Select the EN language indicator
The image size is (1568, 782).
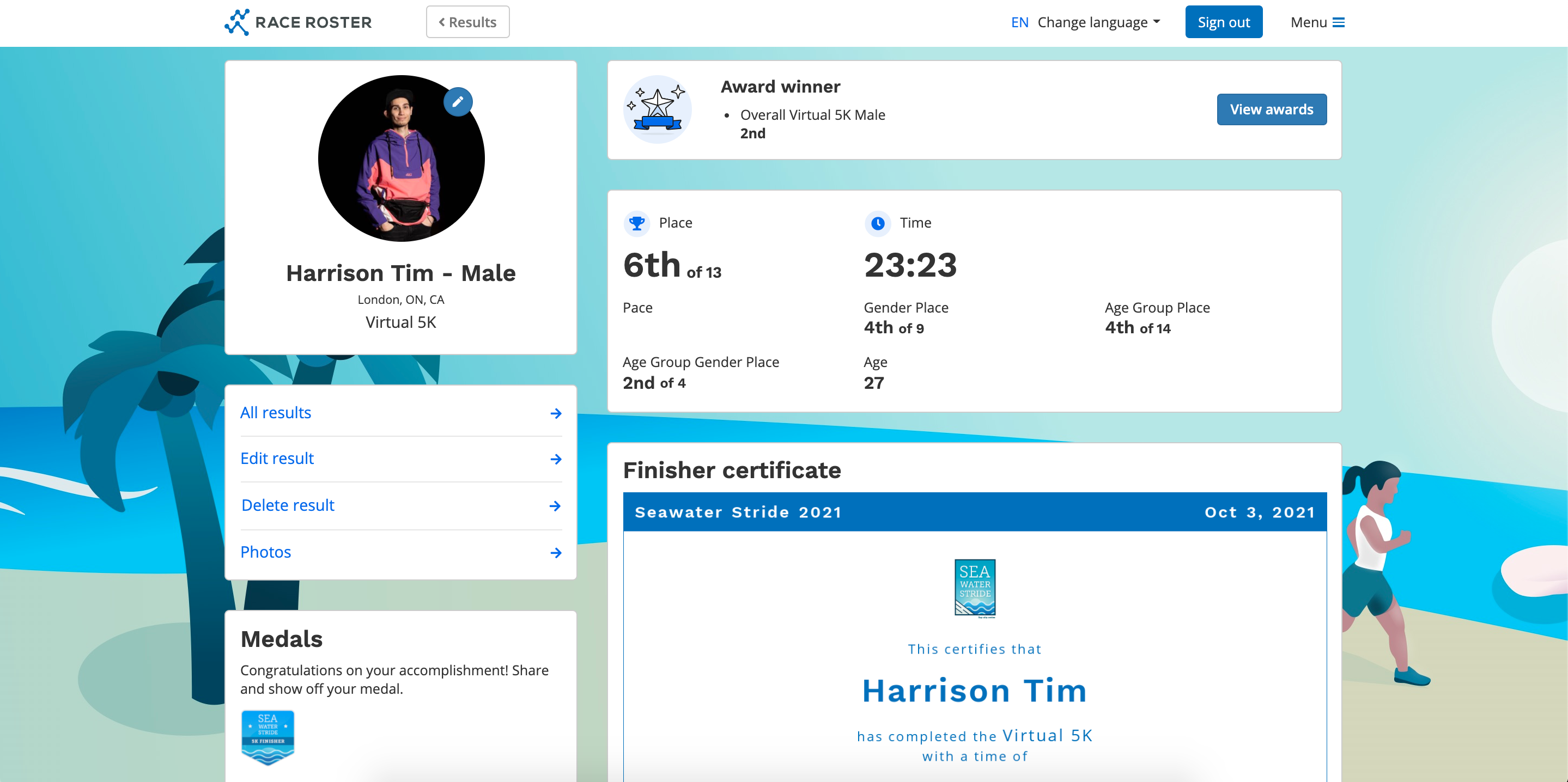coord(1019,22)
